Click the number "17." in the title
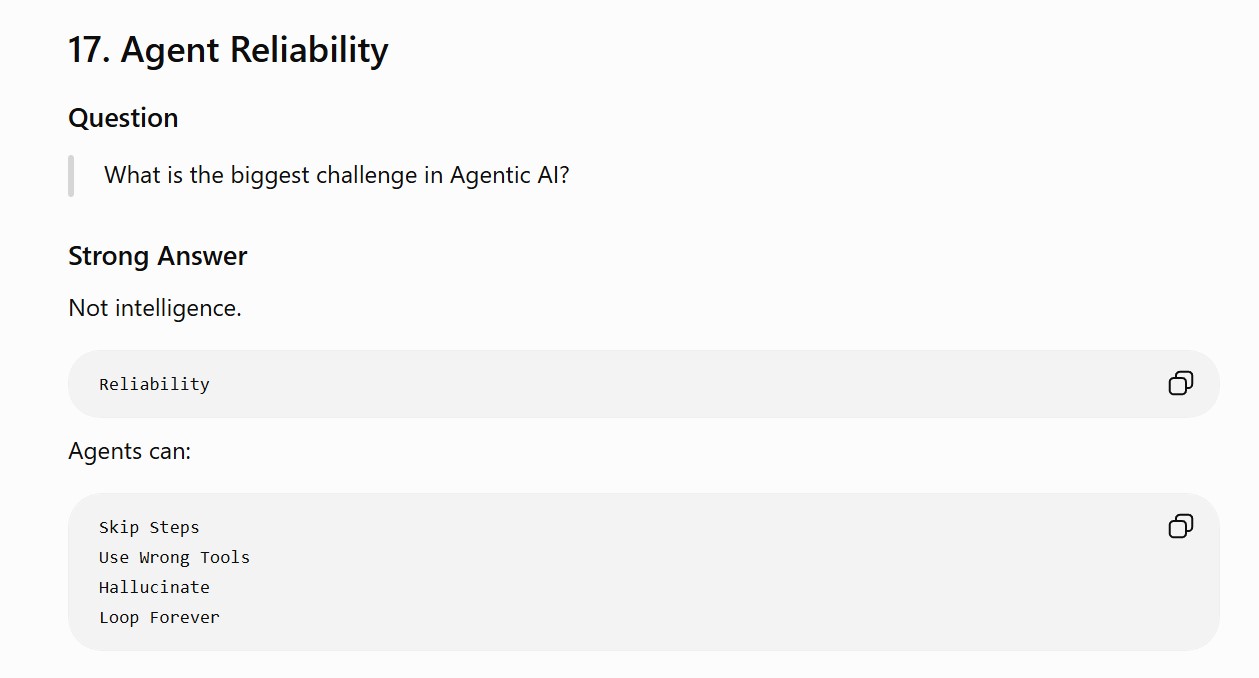Viewport: 1259px width, 678px height. coord(89,50)
